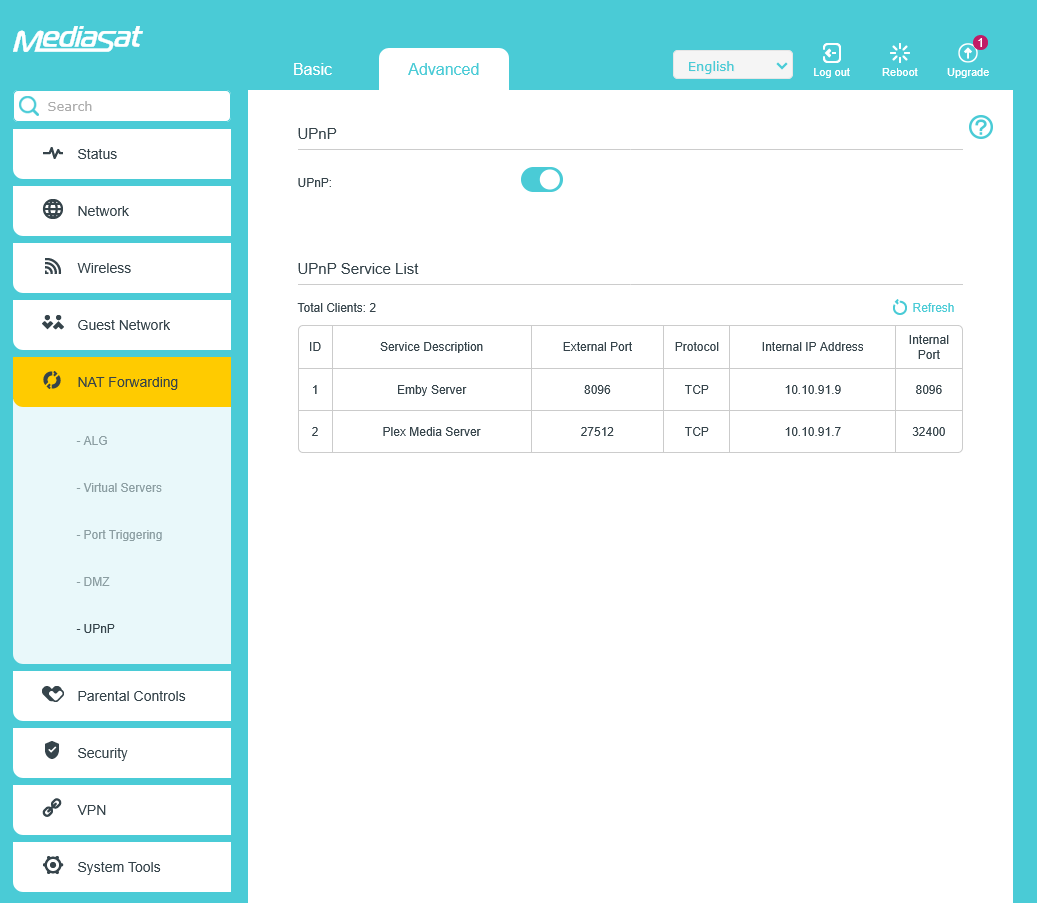Viewport: 1037px width, 903px height.
Task: Click the Reboot icon
Action: (x=899, y=54)
